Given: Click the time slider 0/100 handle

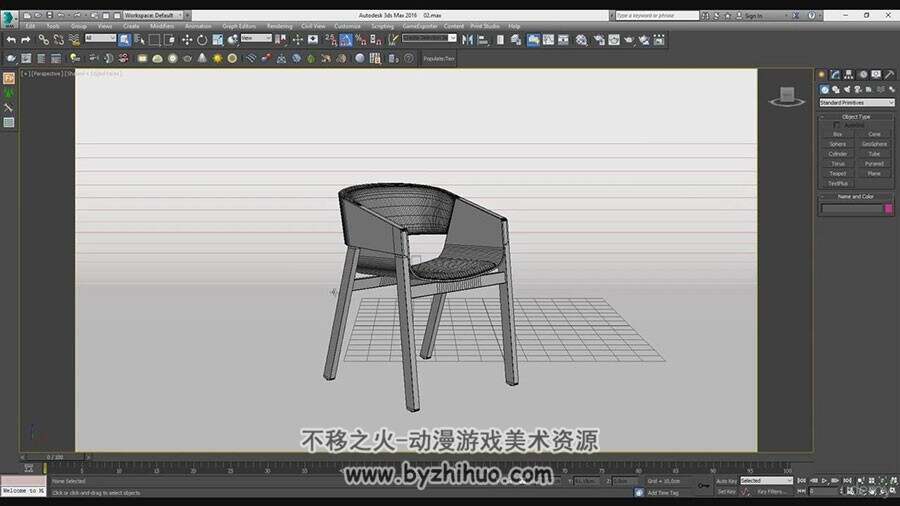Looking at the screenshot, I should point(56,457).
